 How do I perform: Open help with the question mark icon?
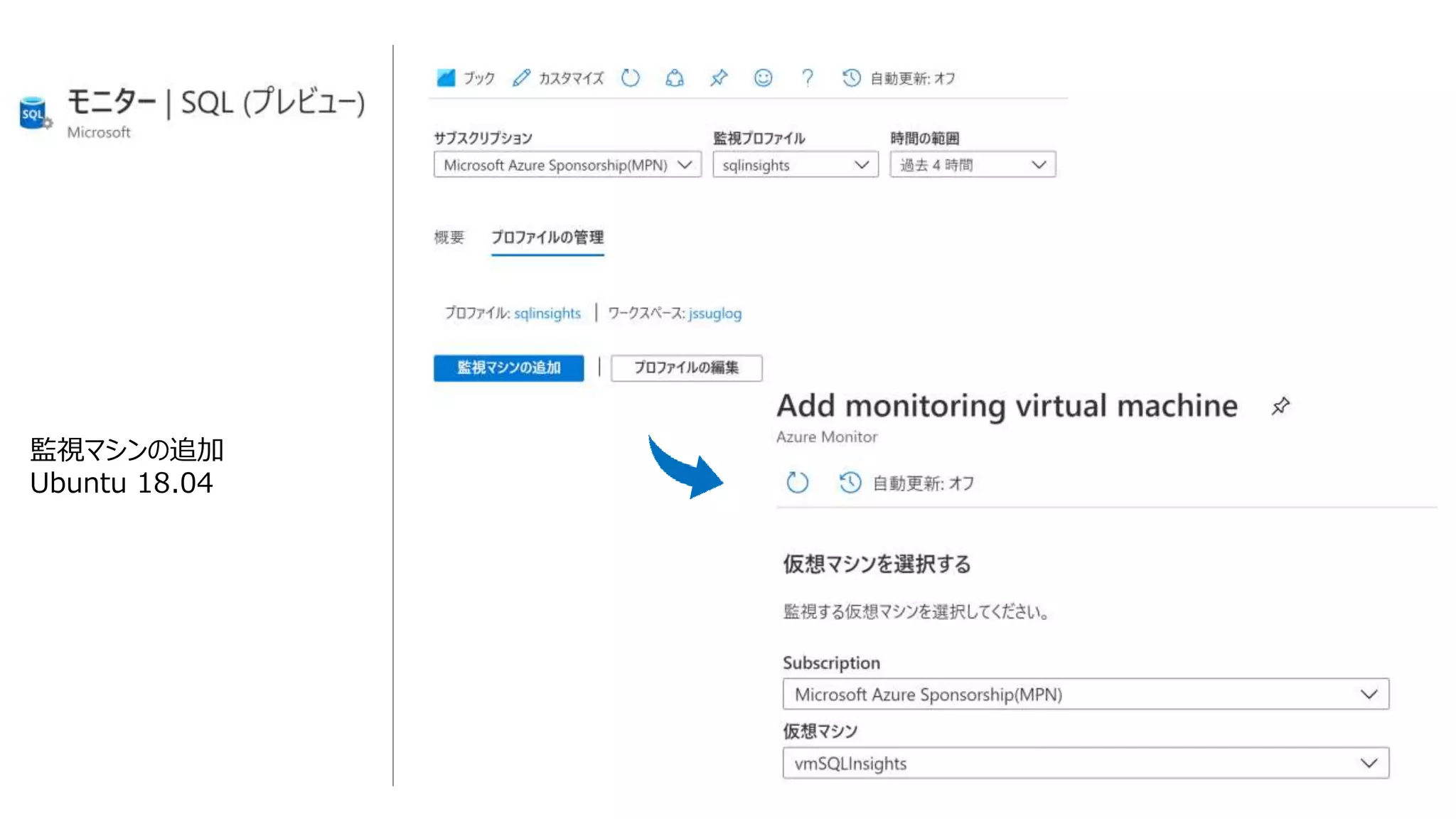808,77
